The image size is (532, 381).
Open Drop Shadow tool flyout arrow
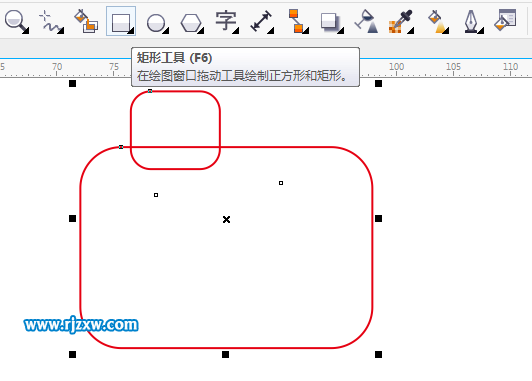(341, 31)
